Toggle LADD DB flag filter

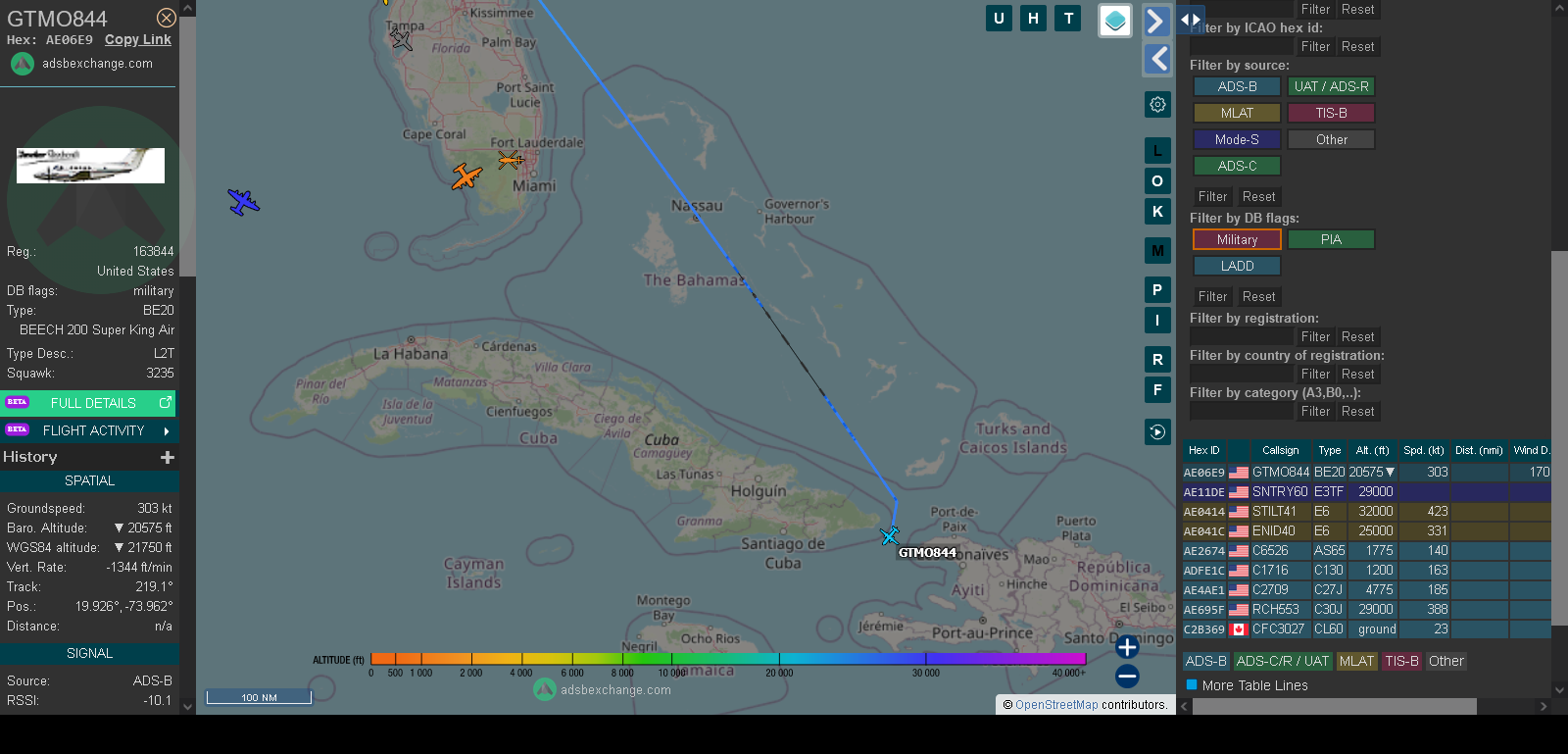1237,266
